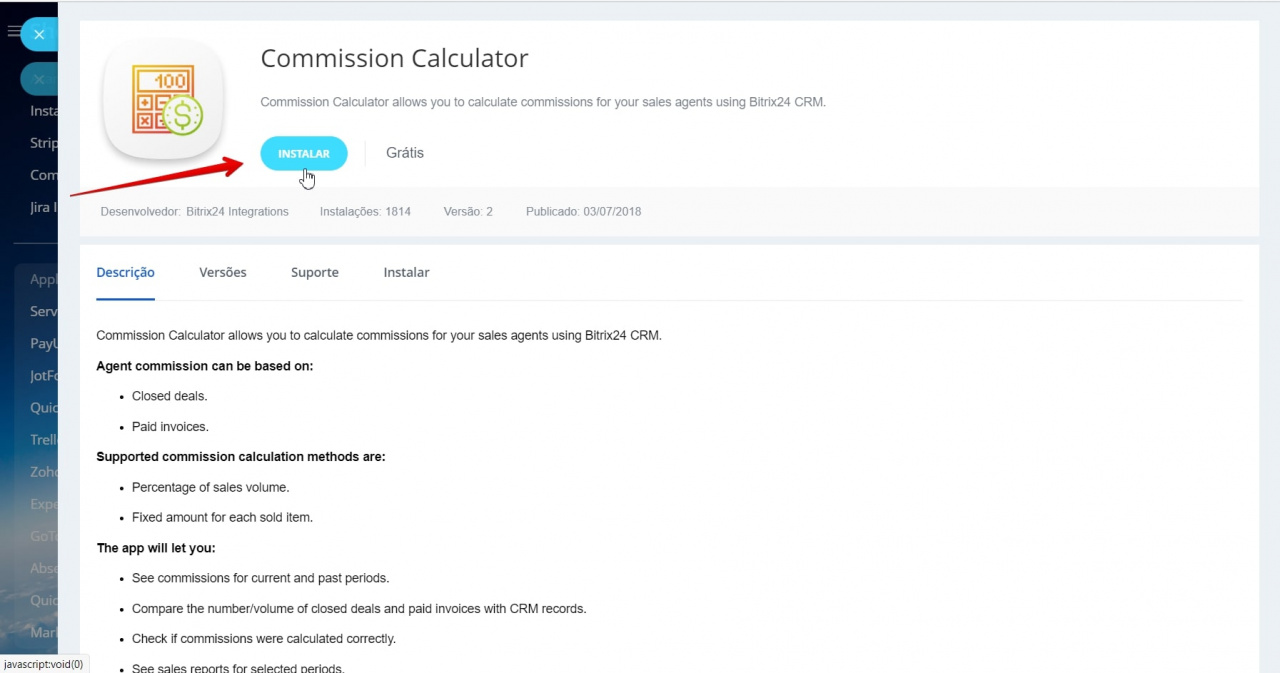Click the Instalações count text

[x=365, y=212]
